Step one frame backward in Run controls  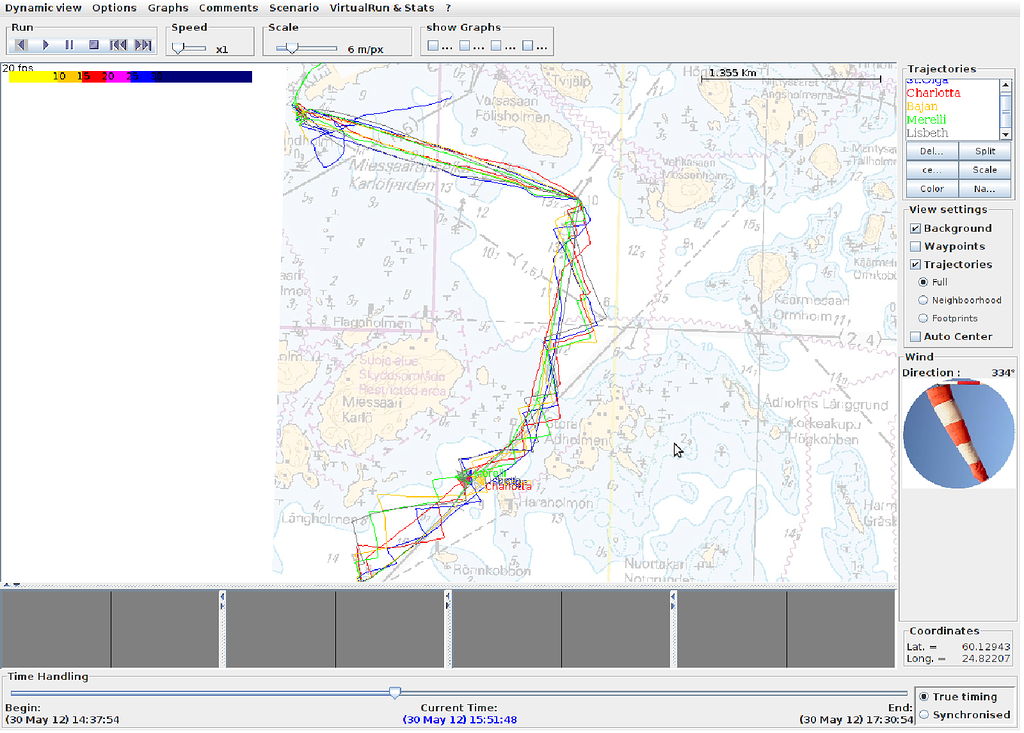click(20, 45)
